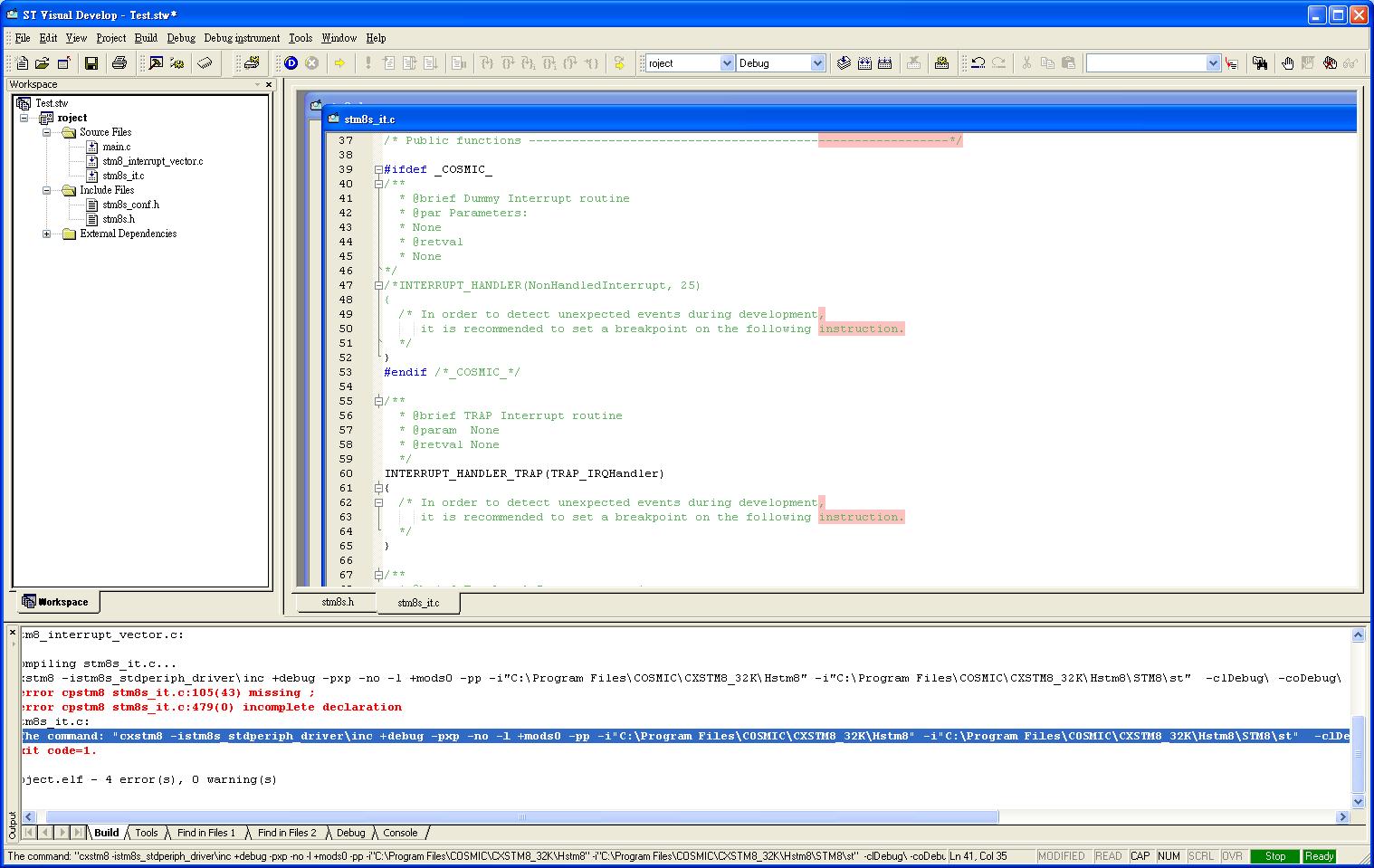The width and height of the screenshot is (1374, 868).
Task: Click the Rebuild all toolbar icon
Action: tap(885, 62)
